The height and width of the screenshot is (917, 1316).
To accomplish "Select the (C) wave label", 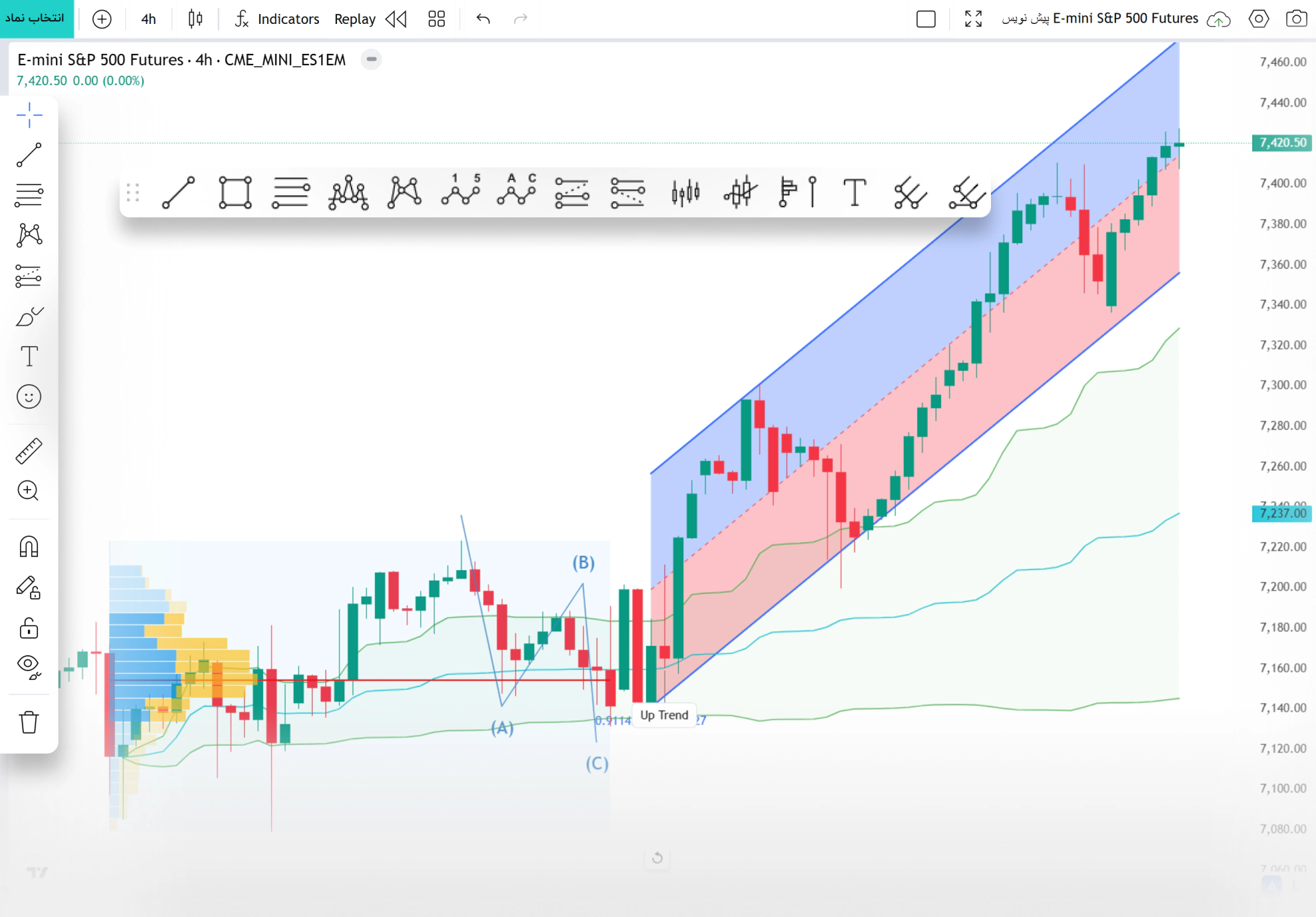I will coord(597,764).
